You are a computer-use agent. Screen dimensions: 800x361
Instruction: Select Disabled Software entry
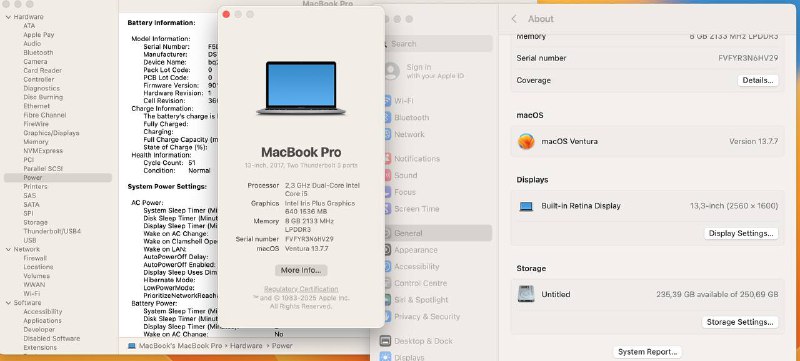[x=52, y=339]
